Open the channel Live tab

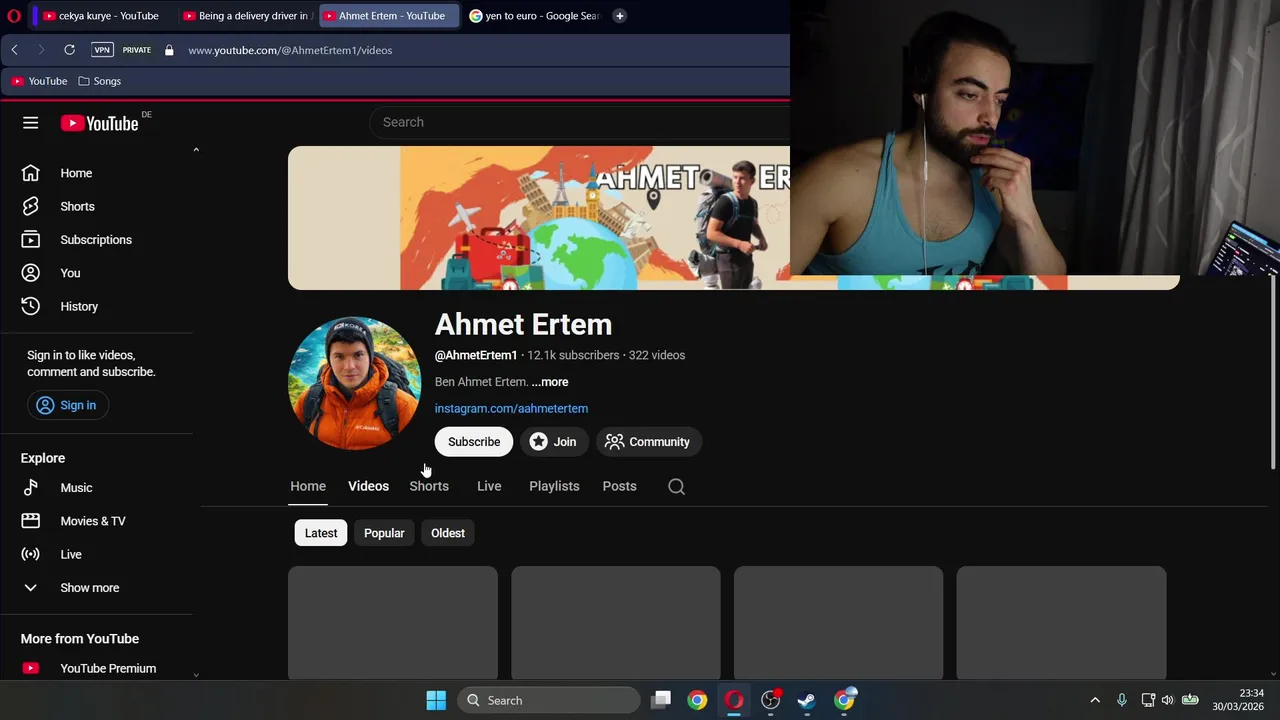(489, 486)
